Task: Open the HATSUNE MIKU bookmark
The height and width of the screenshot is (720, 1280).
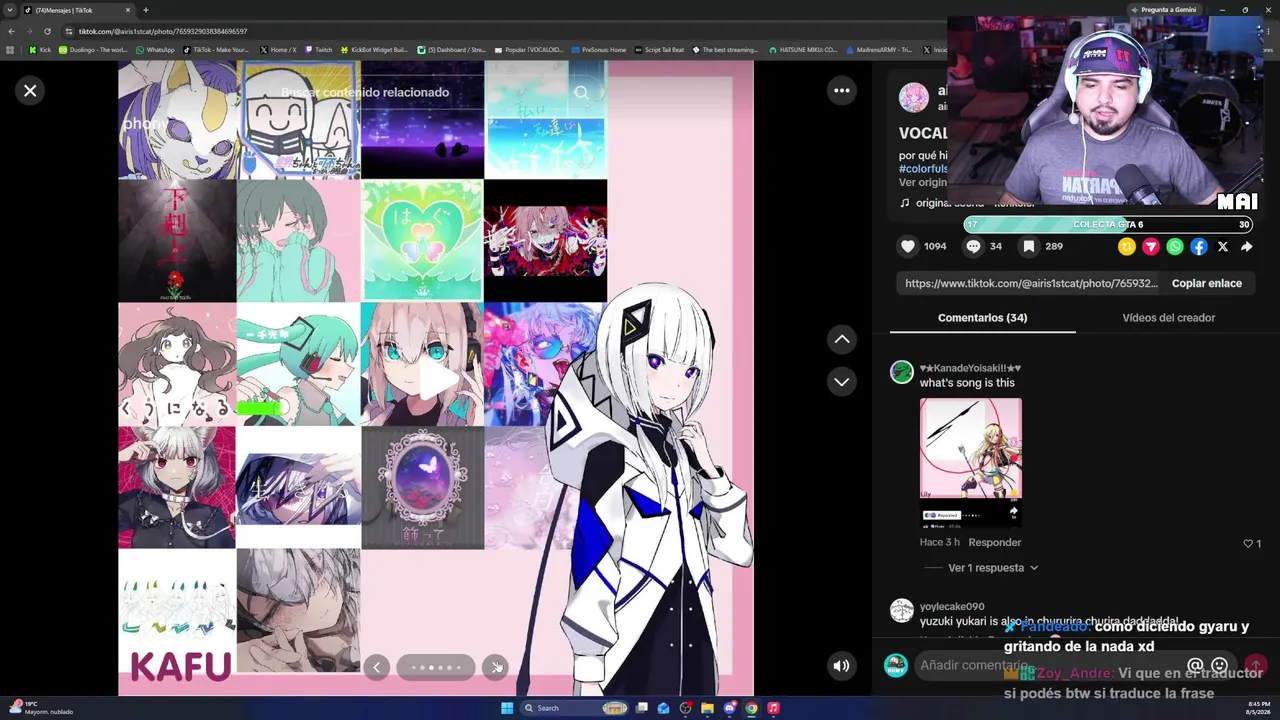Action: tap(802, 50)
